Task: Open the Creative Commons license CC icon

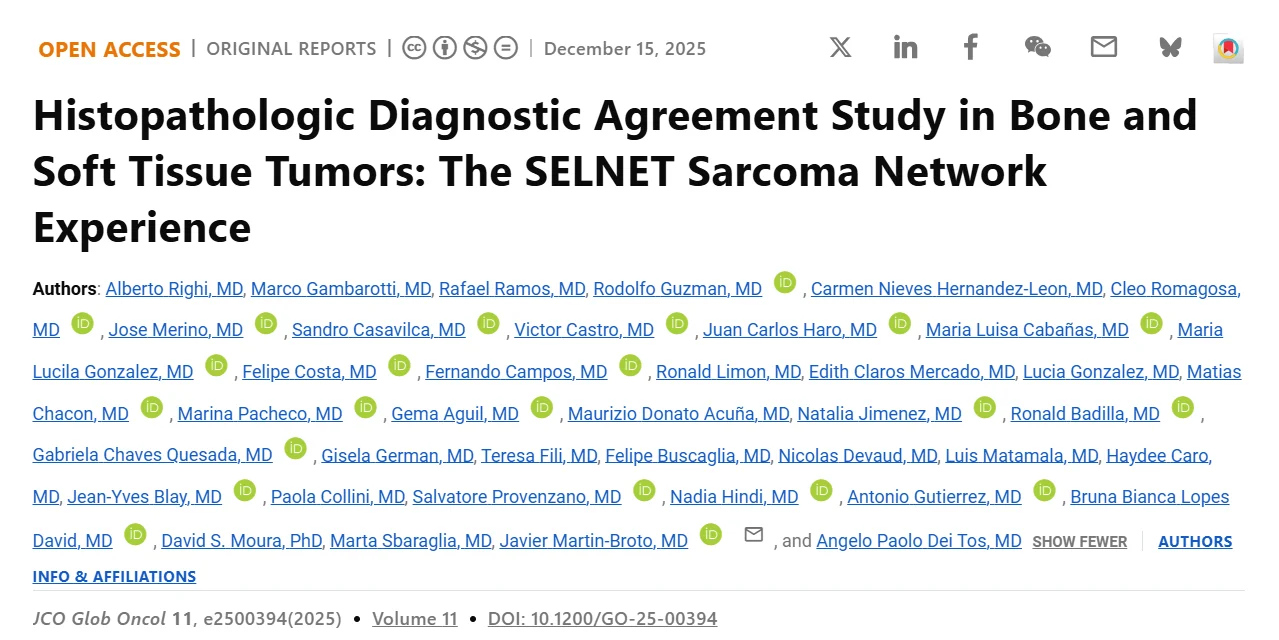Action: click(x=414, y=46)
